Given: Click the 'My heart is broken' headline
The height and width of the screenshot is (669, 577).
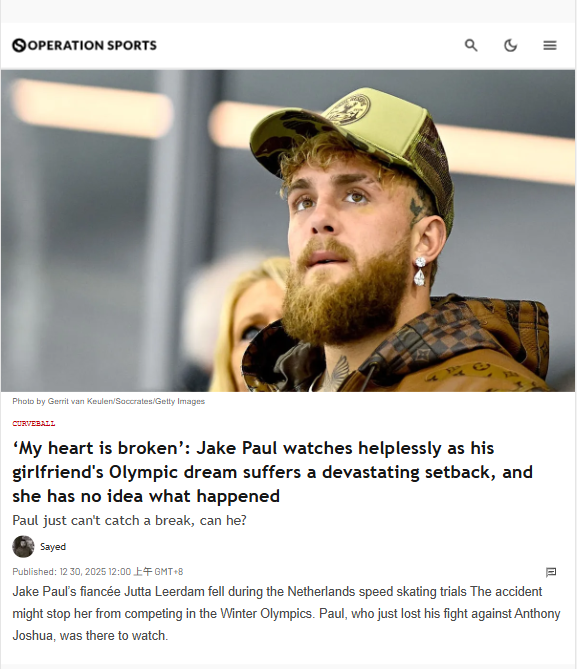Looking at the screenshot, I should tap(273, 472).
